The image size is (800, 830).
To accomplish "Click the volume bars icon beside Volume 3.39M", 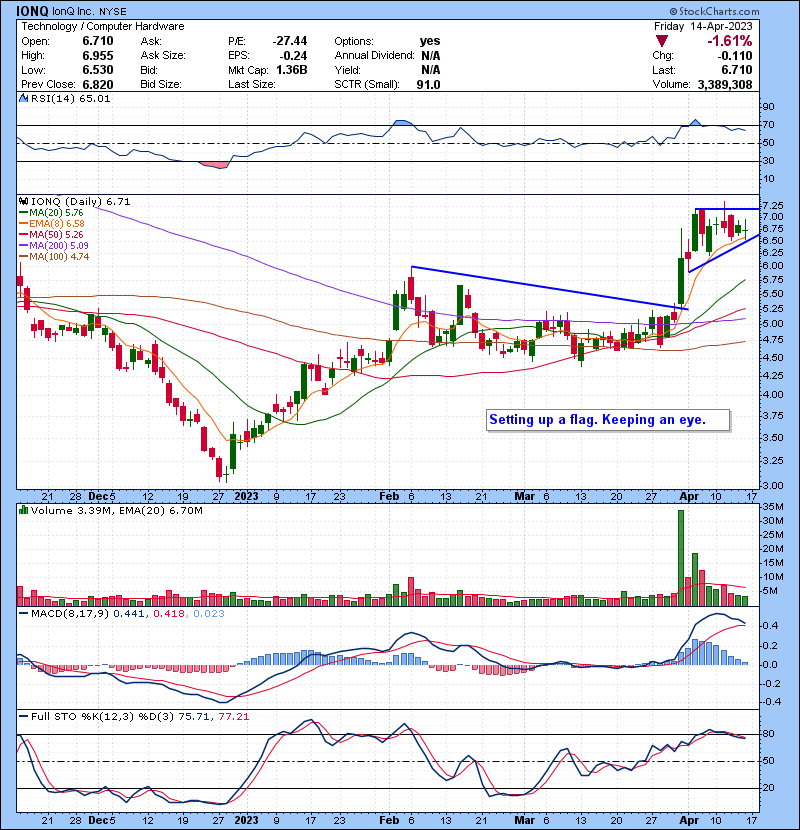I will click(23, 510).
